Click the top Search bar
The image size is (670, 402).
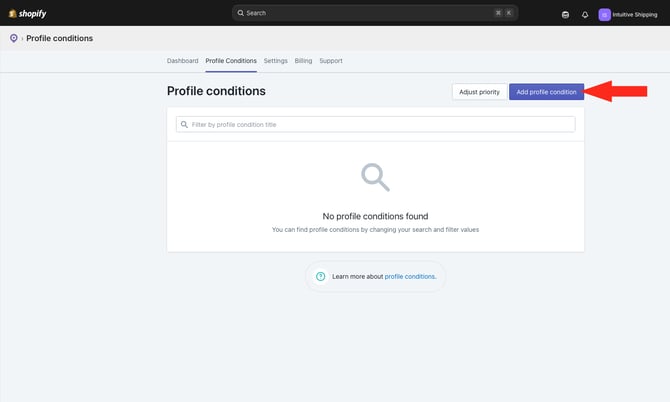click(x=375, y=13)
